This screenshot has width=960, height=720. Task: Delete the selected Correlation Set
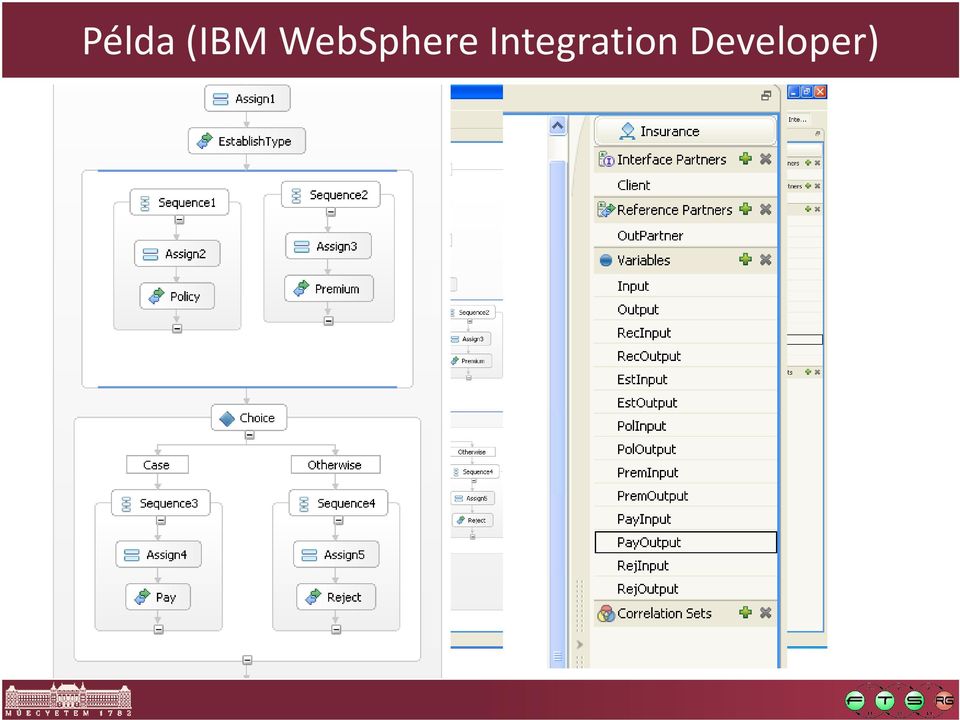click(765, 613)
